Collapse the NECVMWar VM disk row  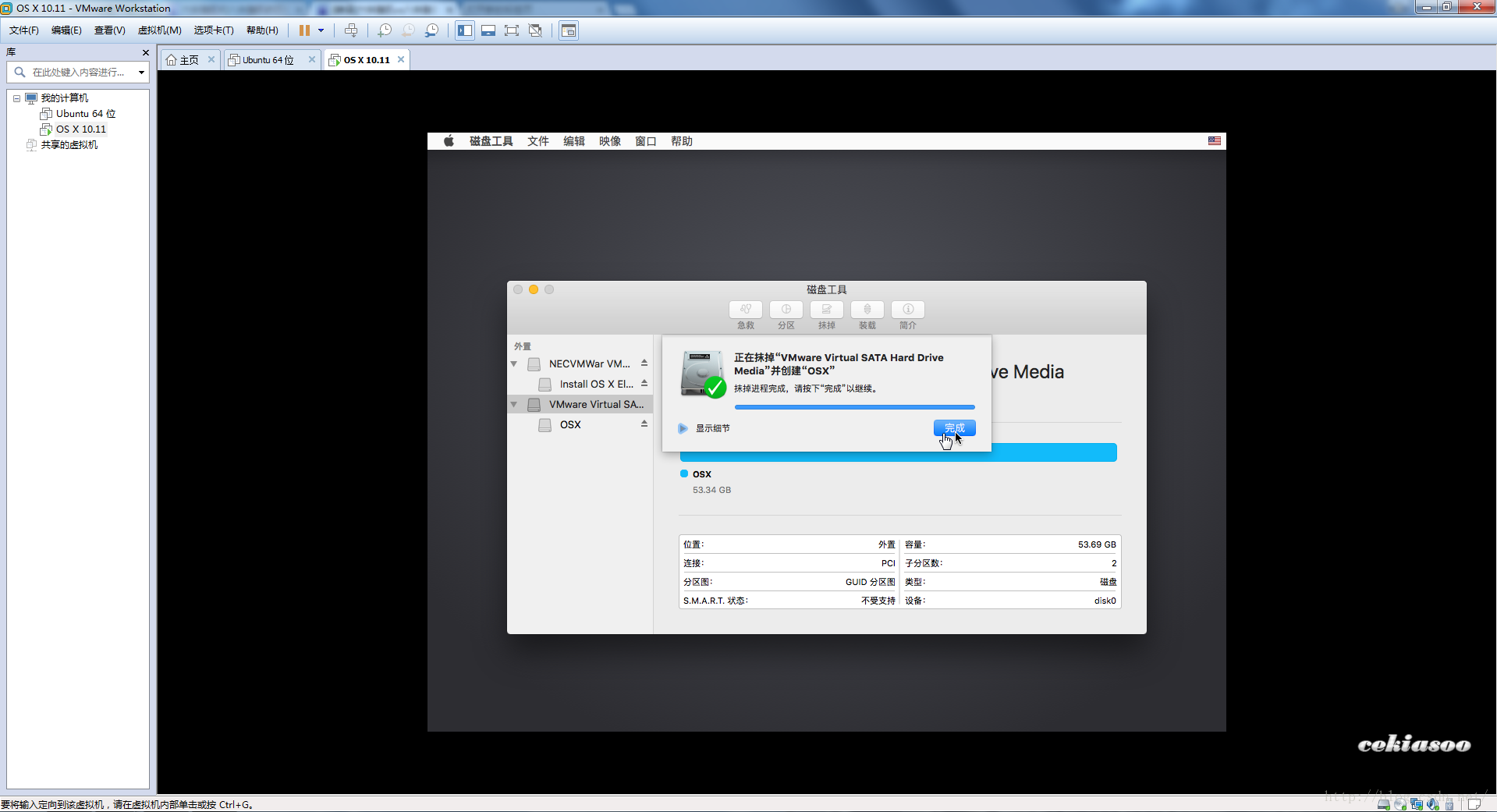(x=513, y=364)
